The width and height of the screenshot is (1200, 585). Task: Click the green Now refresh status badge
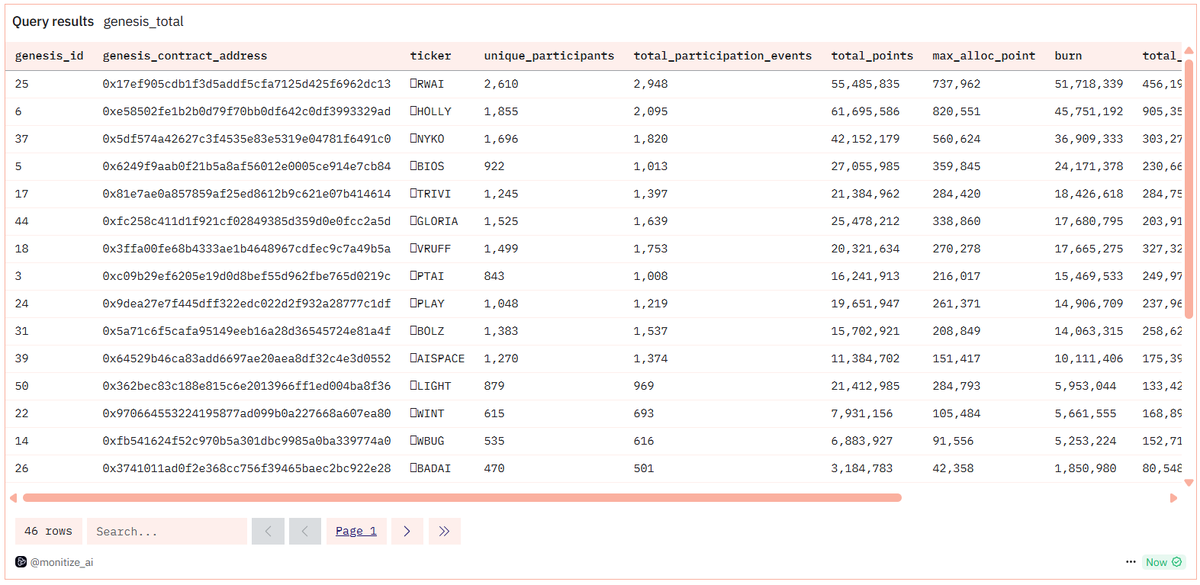pos(1164,562)
